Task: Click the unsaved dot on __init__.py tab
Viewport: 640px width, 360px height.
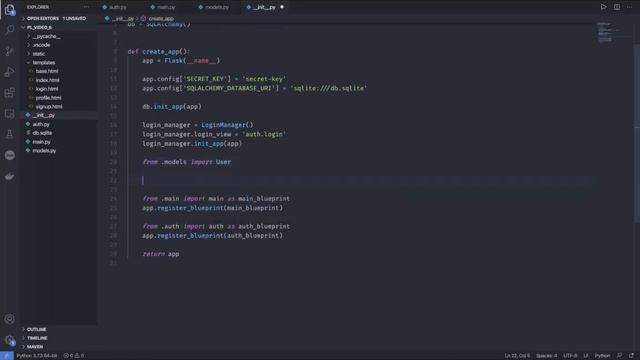Action: [282, 7]
